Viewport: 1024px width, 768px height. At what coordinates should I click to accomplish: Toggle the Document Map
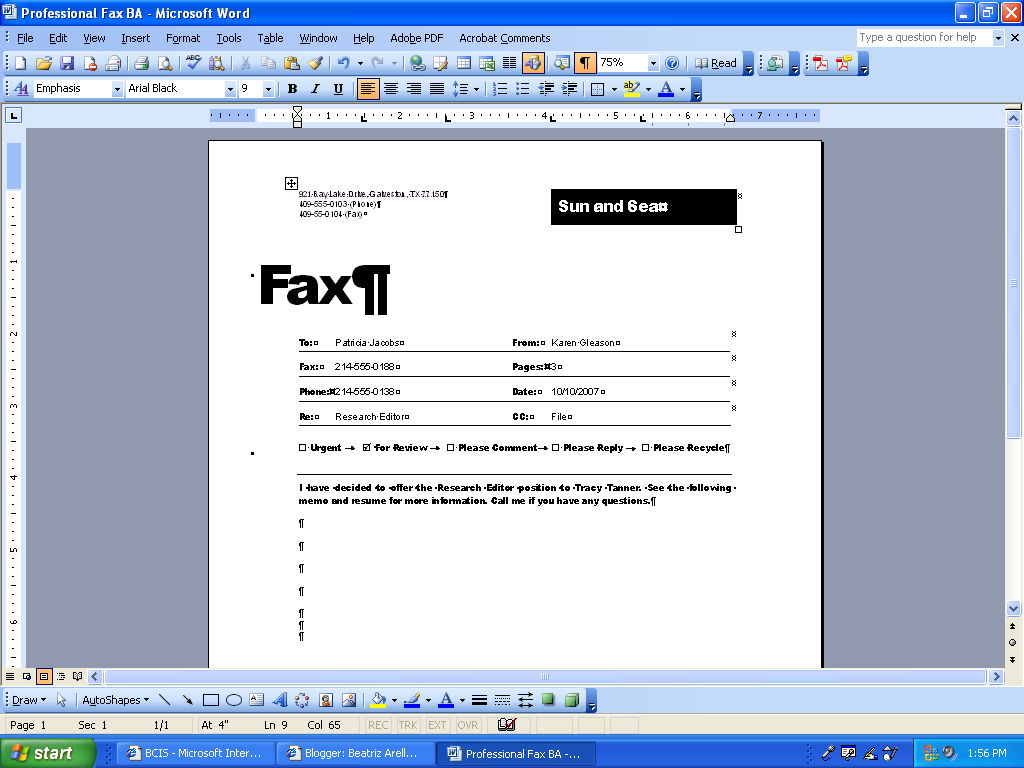click(x=562, y=63)
